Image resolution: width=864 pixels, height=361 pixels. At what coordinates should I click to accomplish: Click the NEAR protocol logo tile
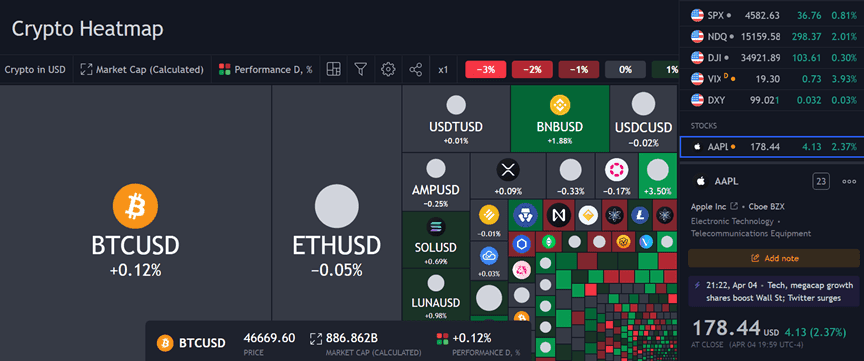559,215
